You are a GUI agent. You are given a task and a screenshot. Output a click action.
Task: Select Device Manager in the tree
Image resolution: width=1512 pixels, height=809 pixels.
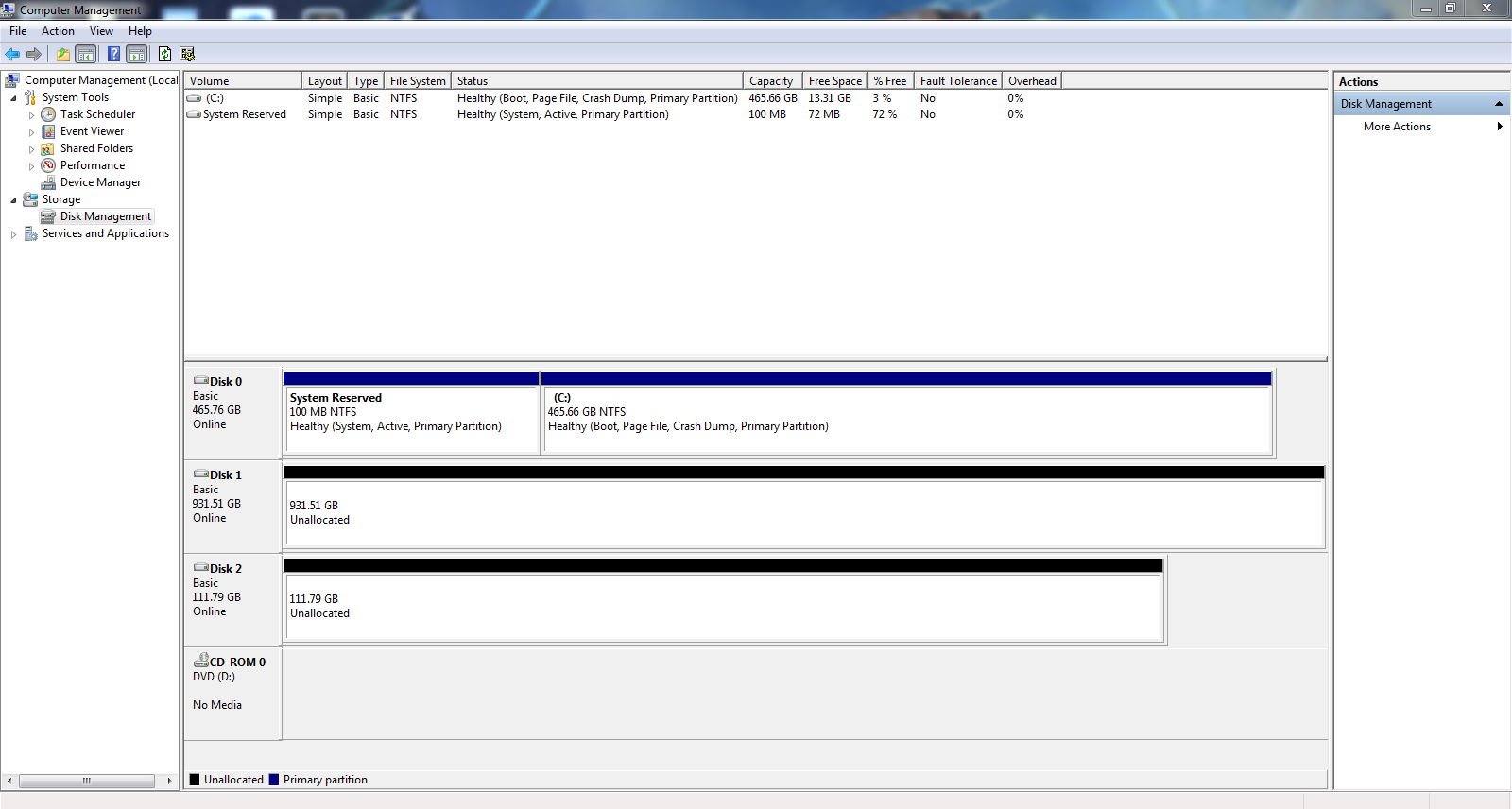(x=100, y=182)
